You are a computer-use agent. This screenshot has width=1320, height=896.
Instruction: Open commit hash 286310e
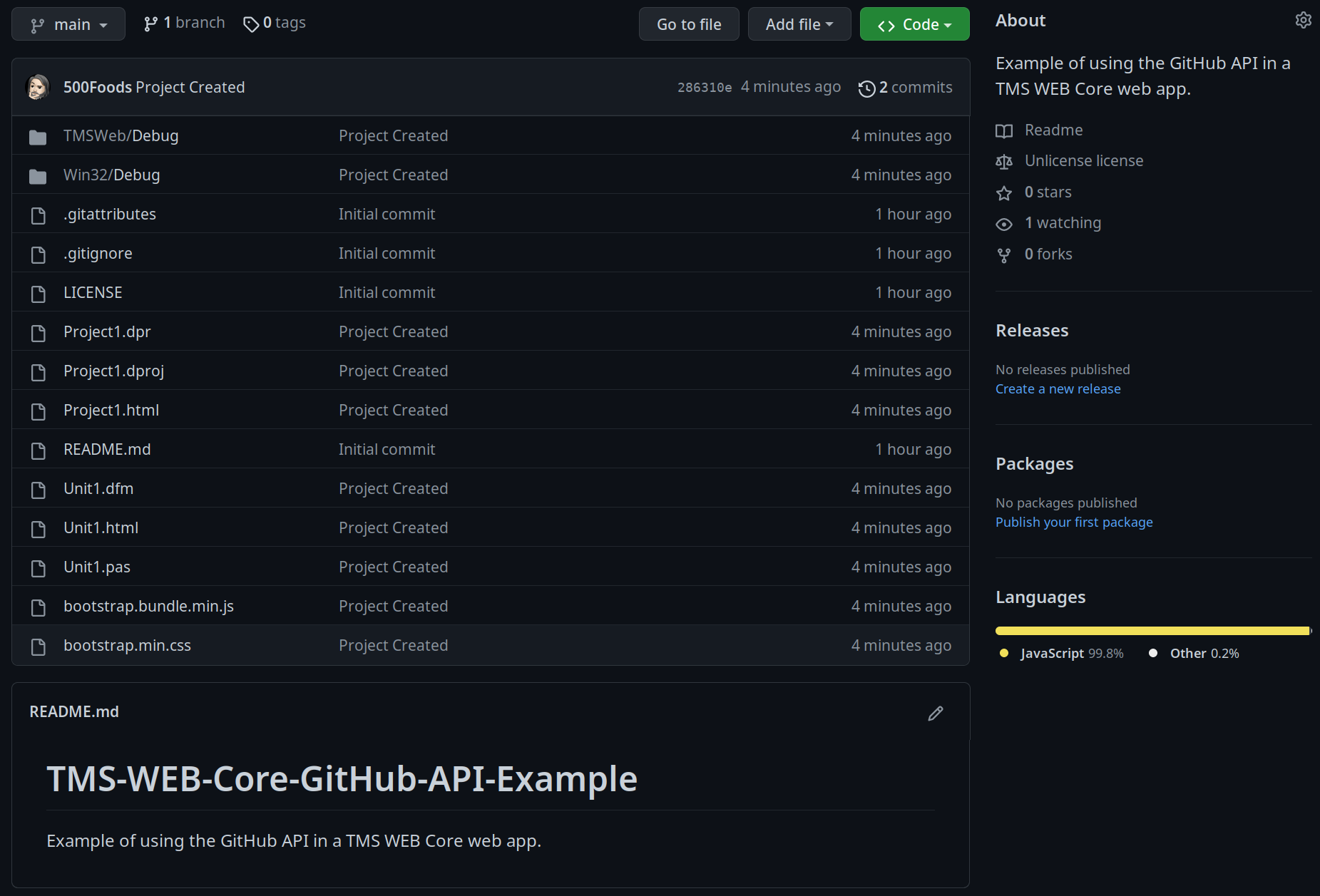705,87
